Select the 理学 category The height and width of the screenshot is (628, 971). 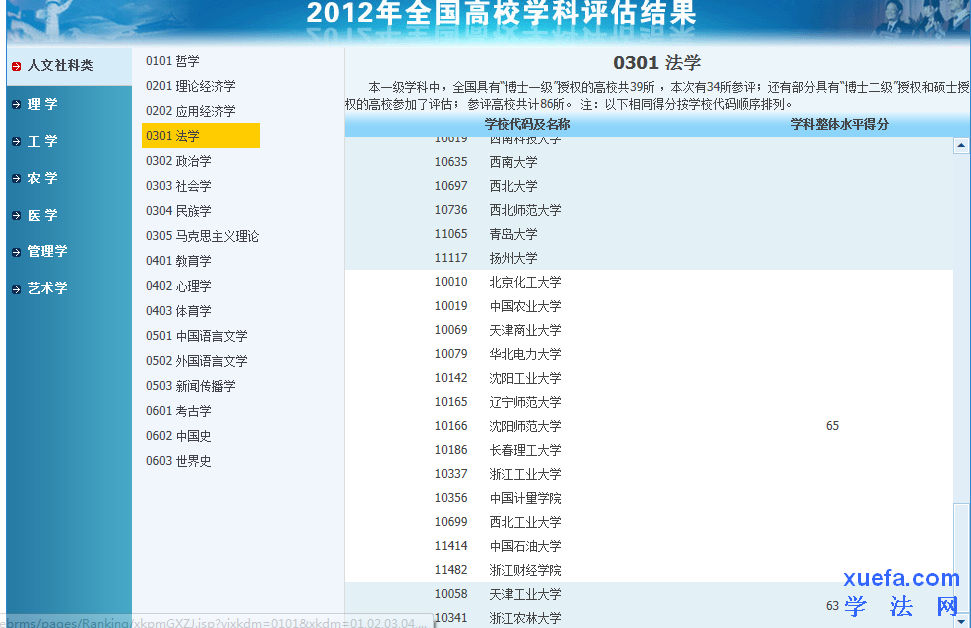[43, 104]
